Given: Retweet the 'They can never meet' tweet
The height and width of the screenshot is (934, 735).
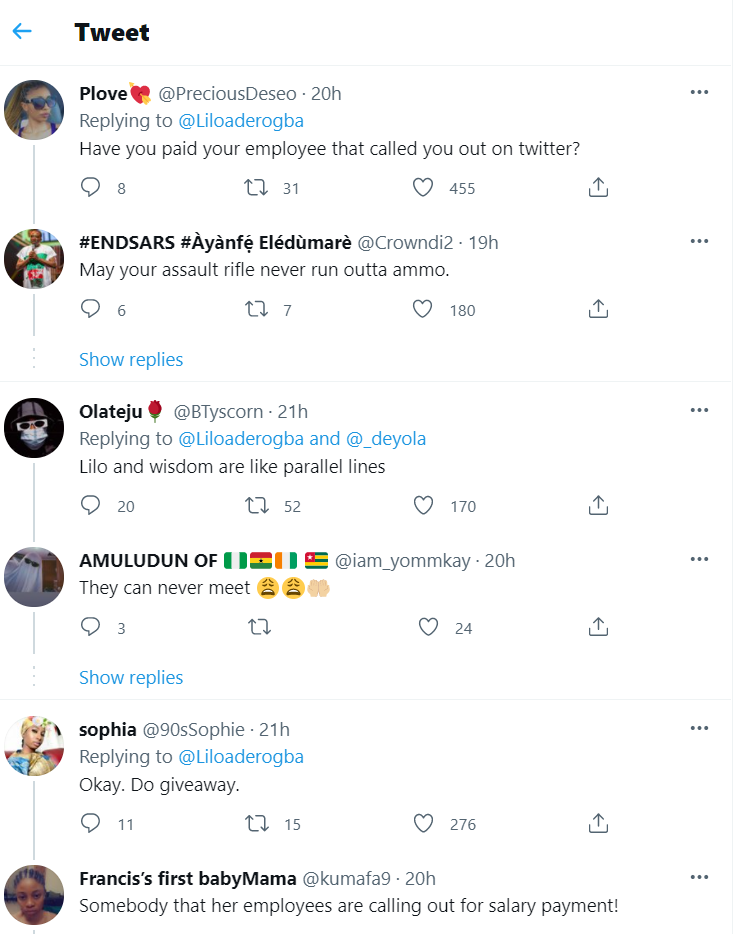Looking at the screenshot, I should point(260,627).
